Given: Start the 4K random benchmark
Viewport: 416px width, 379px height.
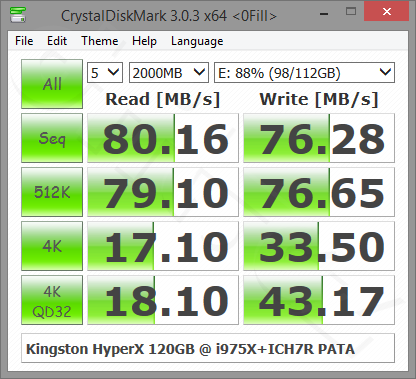Looking at the screenshot, I should pyautogui.click(x=52, y=246).
